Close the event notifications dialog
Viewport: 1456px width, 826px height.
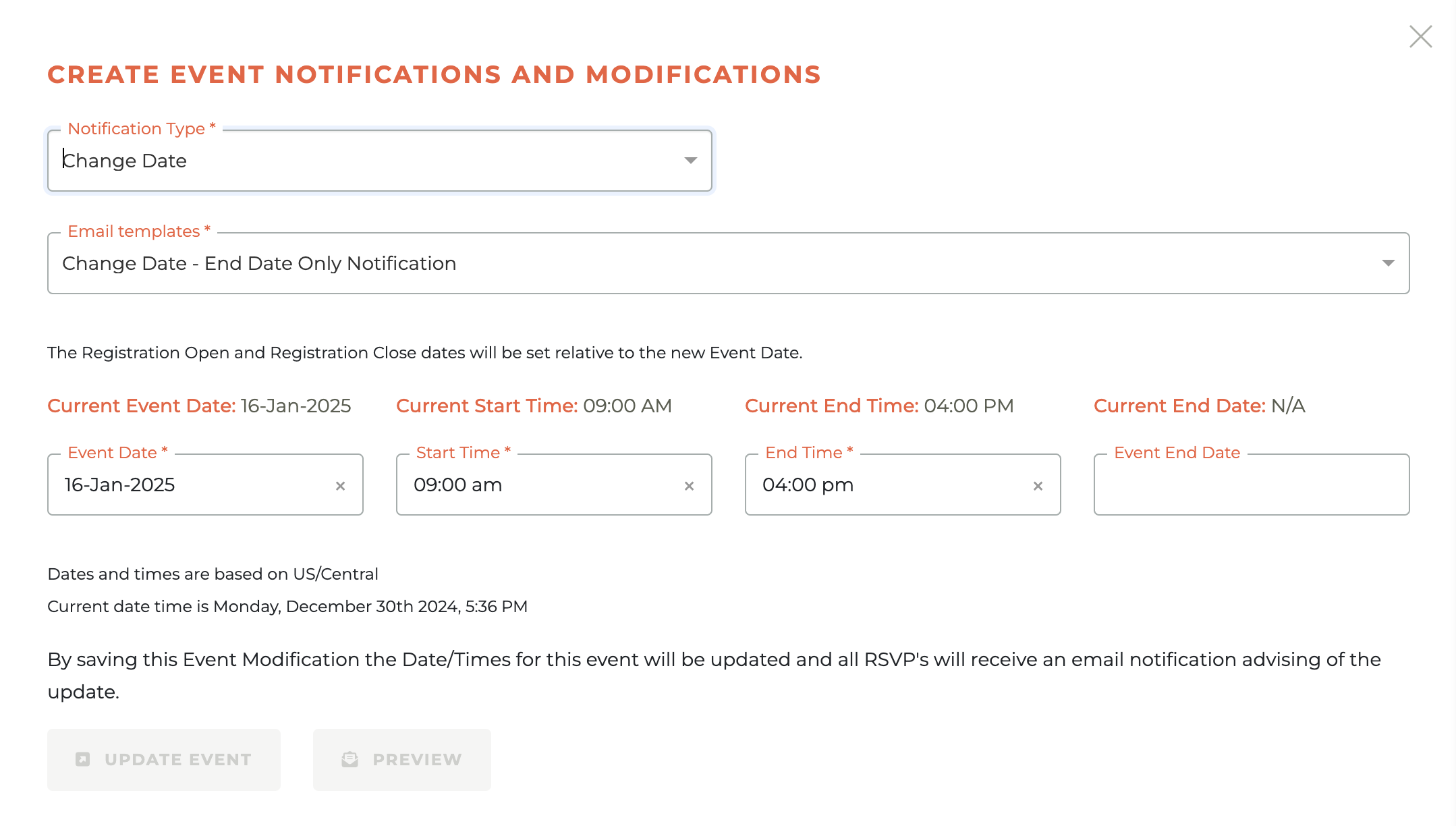click(1420, 36)
